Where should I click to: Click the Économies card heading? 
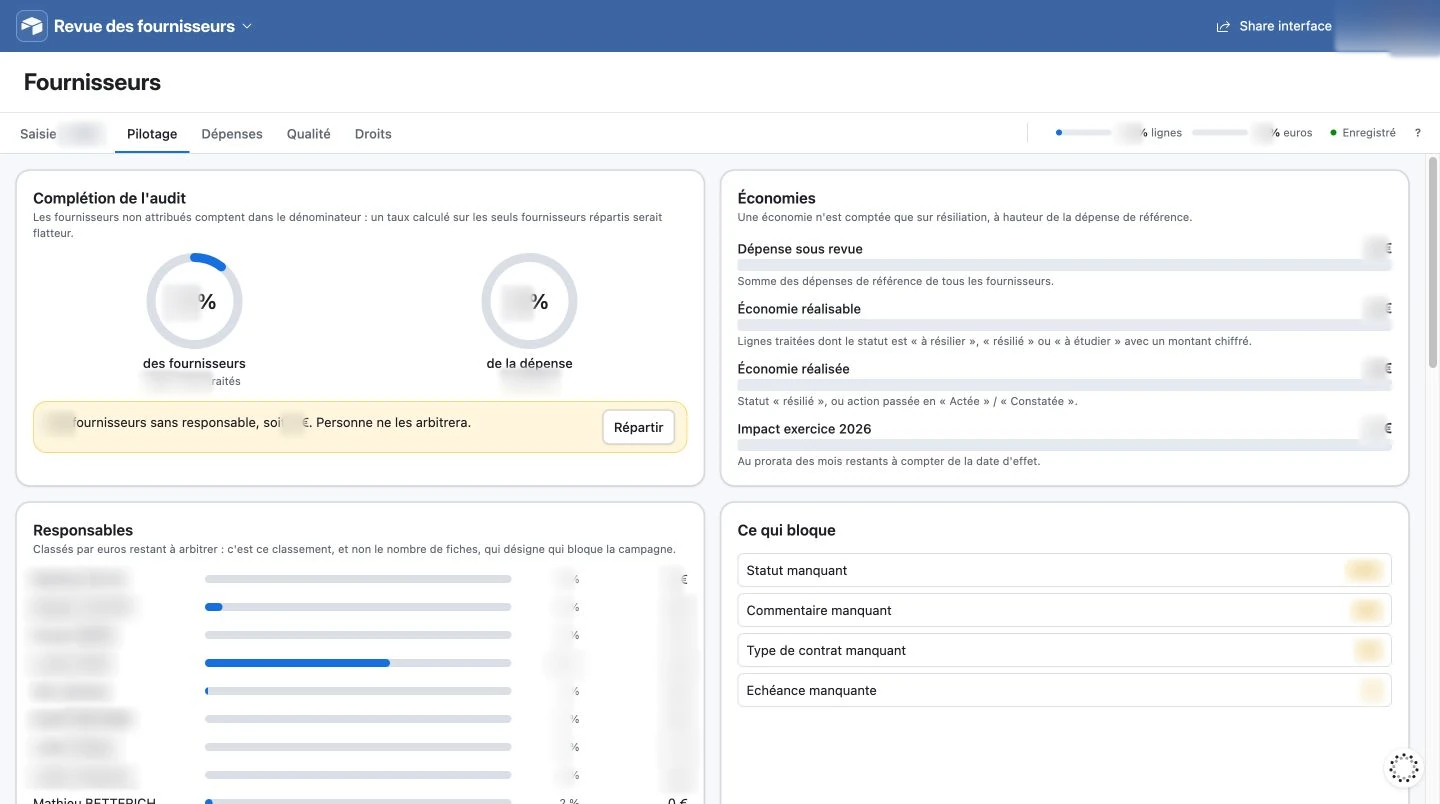click(777, 198)
